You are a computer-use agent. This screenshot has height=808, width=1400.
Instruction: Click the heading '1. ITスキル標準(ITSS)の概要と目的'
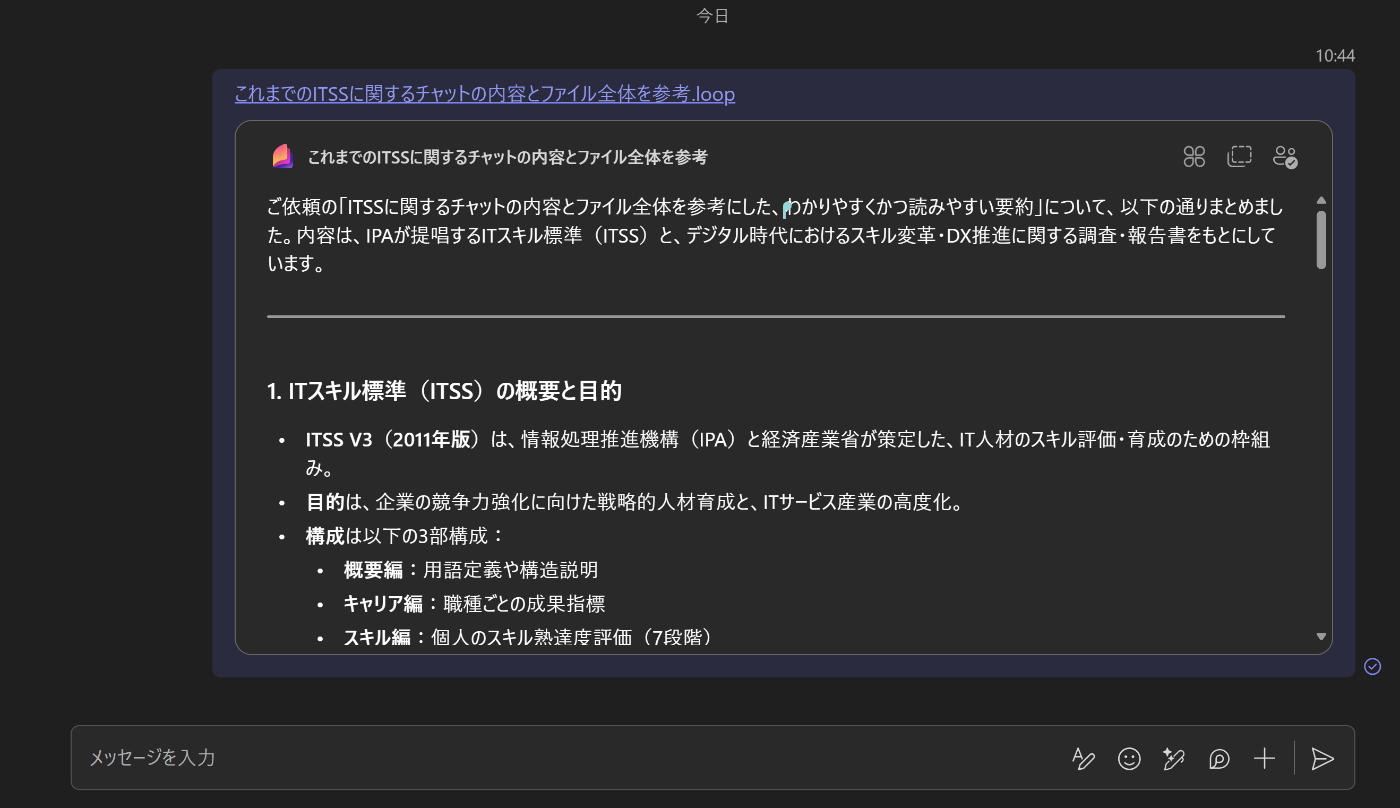[445, 391]
